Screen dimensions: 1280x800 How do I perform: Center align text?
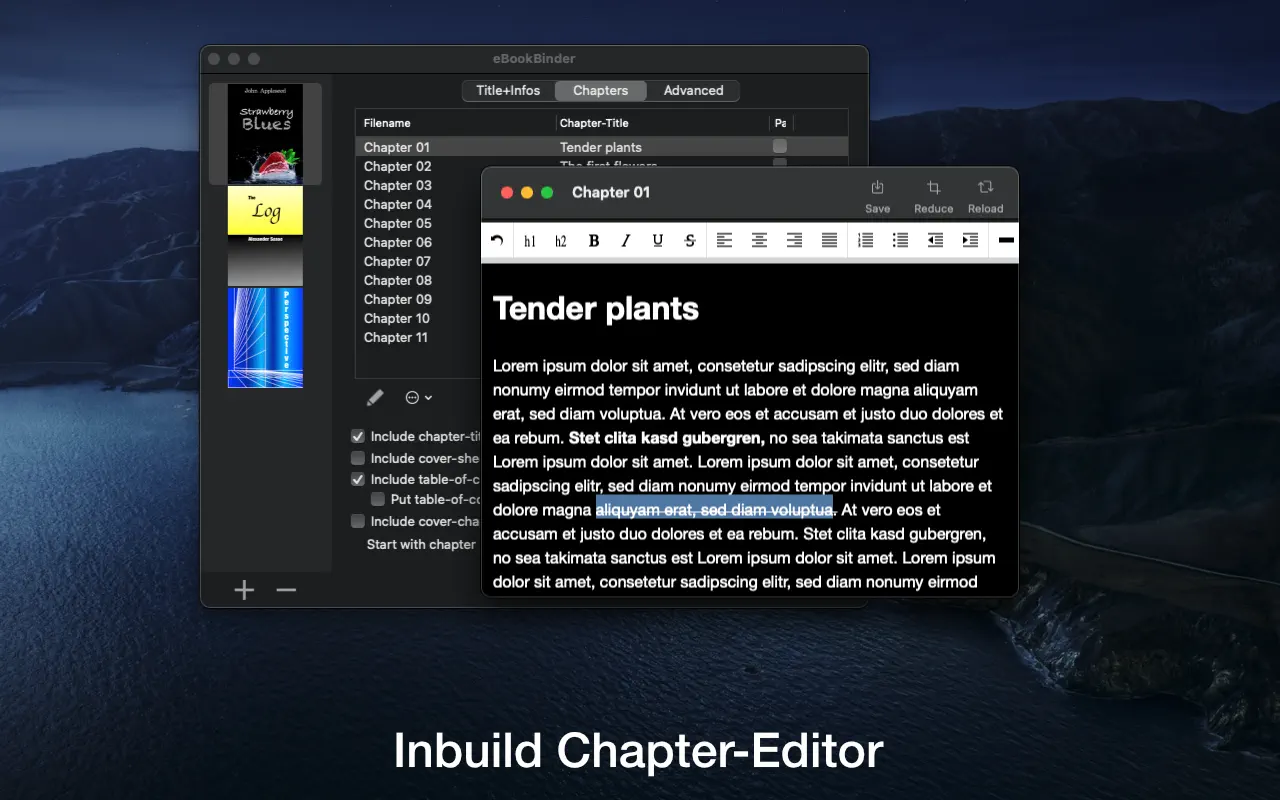pyautogui.click(x=760, y=240)
